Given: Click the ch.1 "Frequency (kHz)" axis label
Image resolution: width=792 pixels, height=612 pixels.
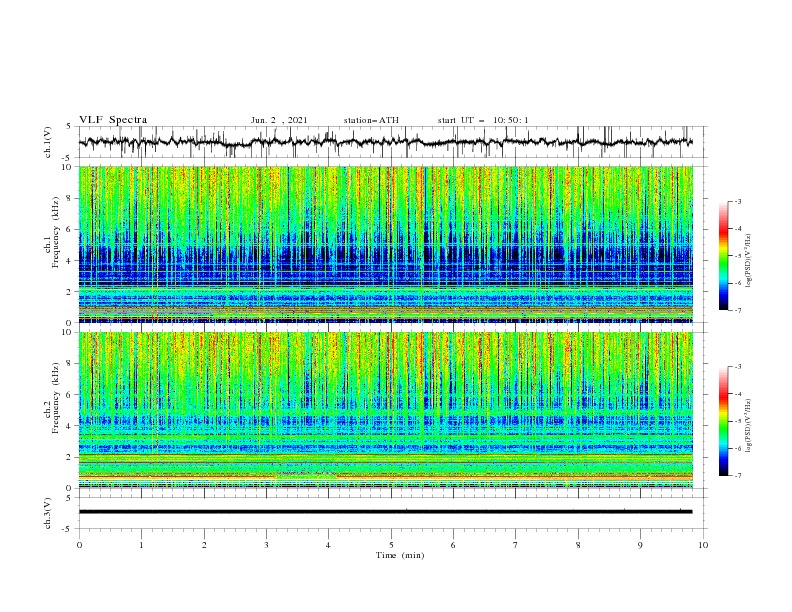Looking at the screenshot, I should coord(56,233).
